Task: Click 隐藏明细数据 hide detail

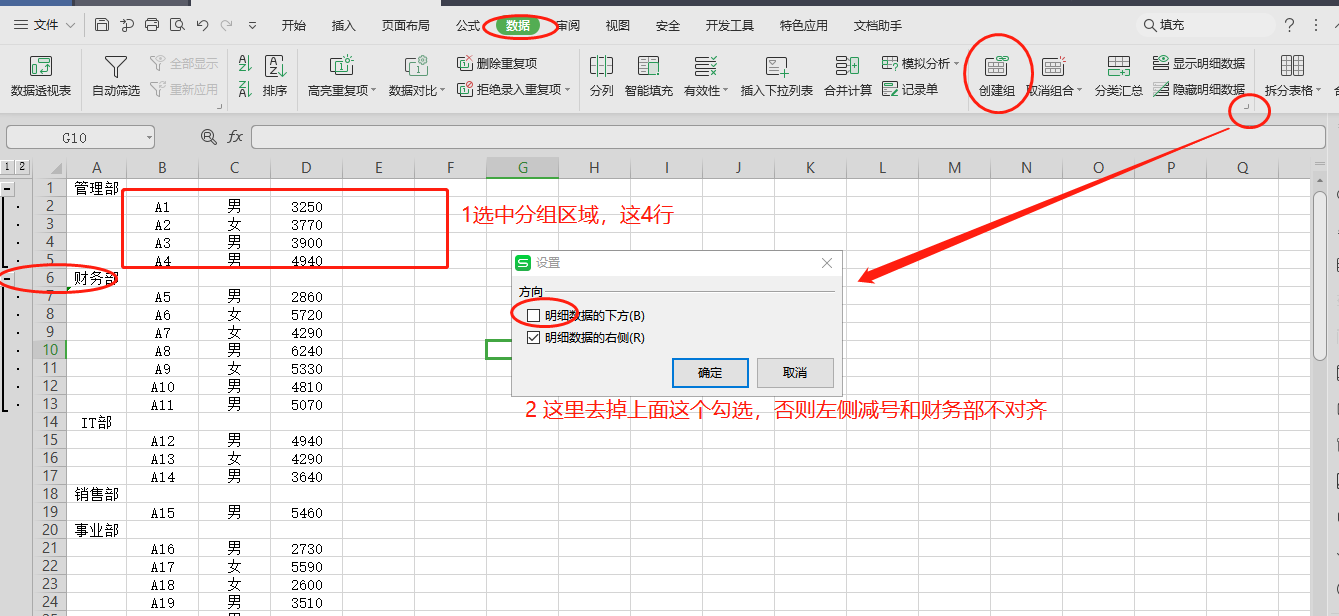Action: pos(1199,89)
